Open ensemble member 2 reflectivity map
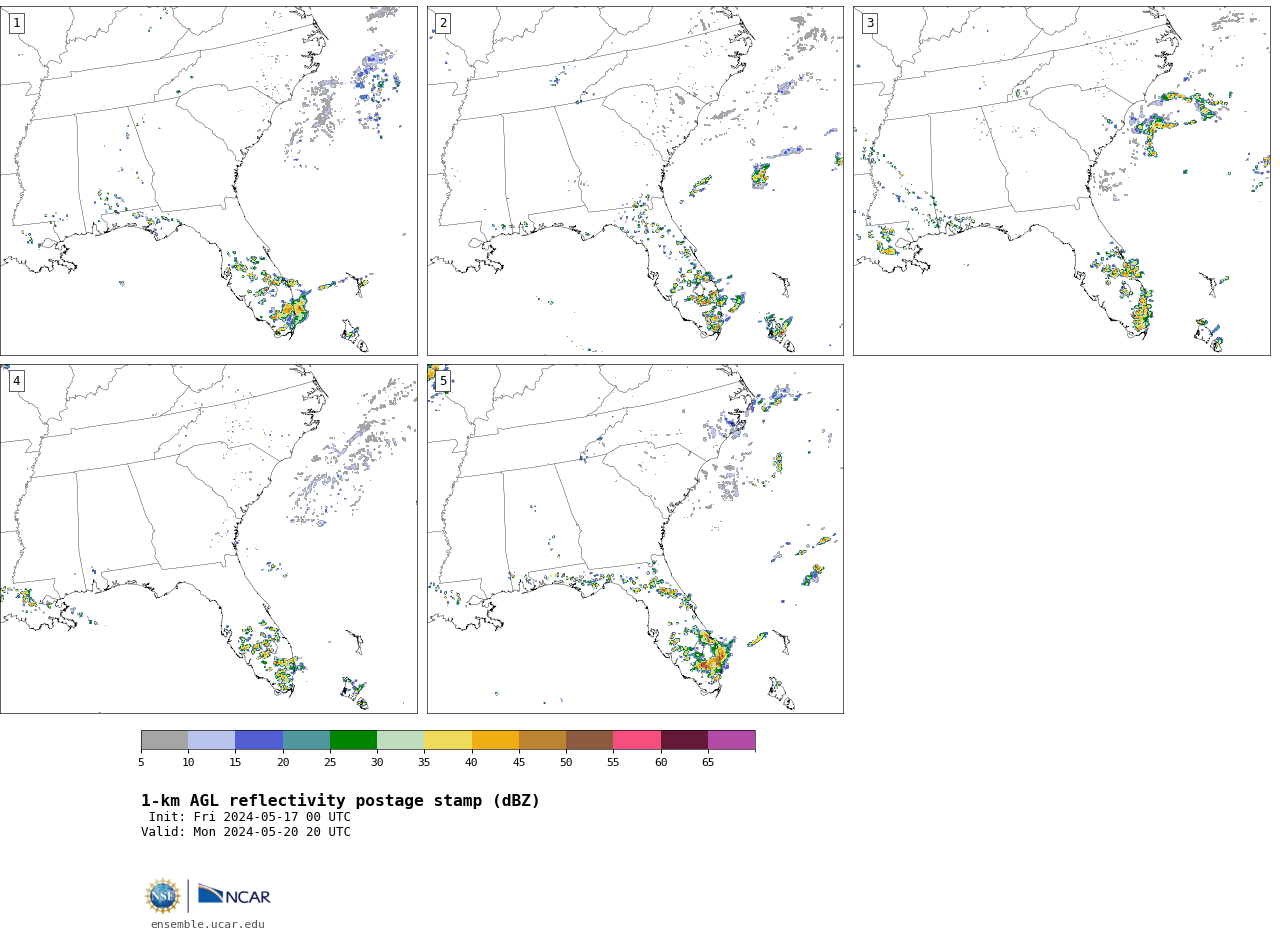This screenshot has width=1280, height=936. coord(635,181)
